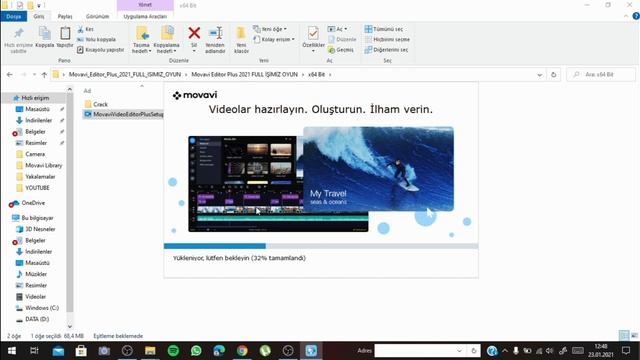Viewport: 640px width, 360px height.
Task: Open the Dosya menu tab
Action: (13, 16)
